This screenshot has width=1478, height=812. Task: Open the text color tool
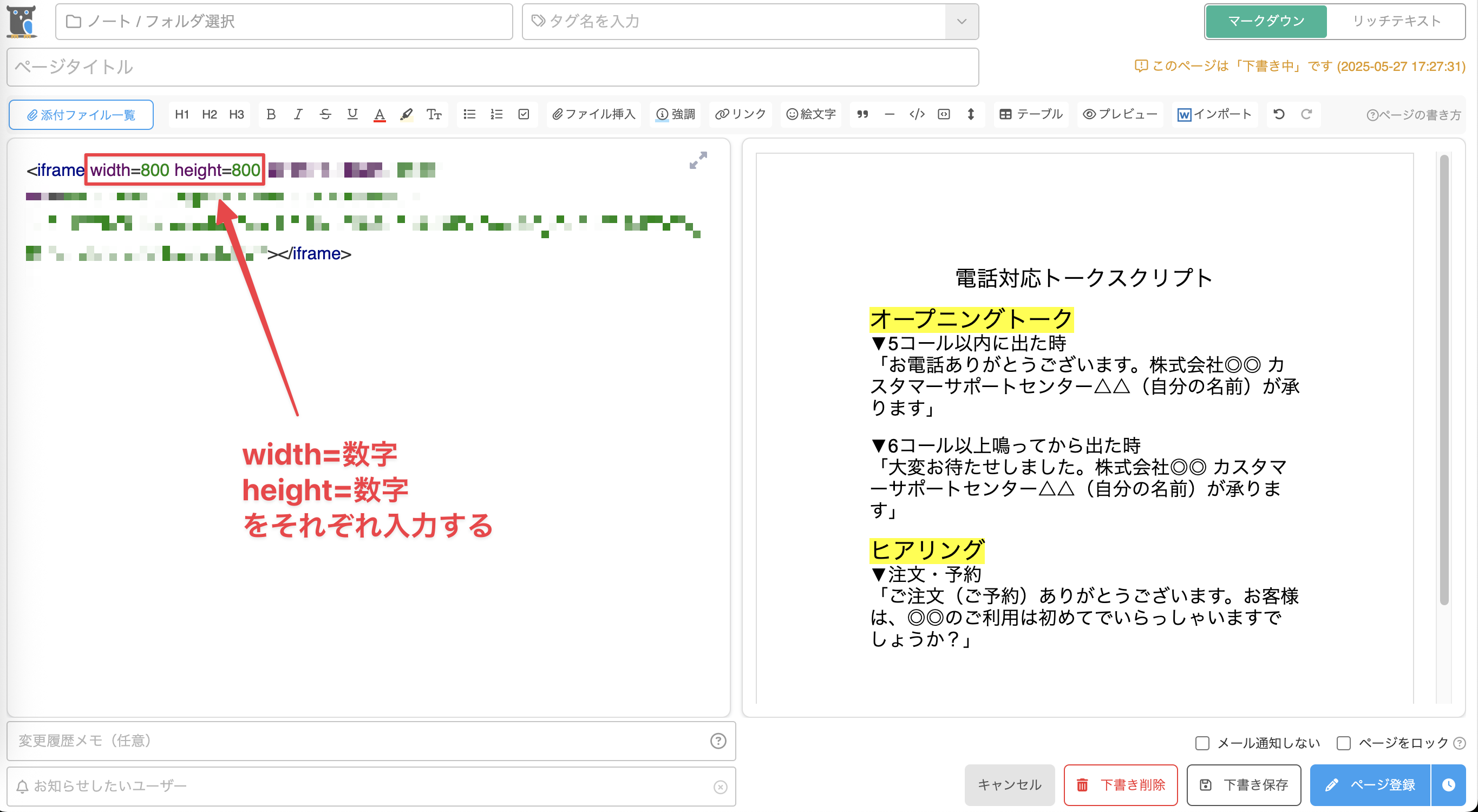click(x=380, y=115)
